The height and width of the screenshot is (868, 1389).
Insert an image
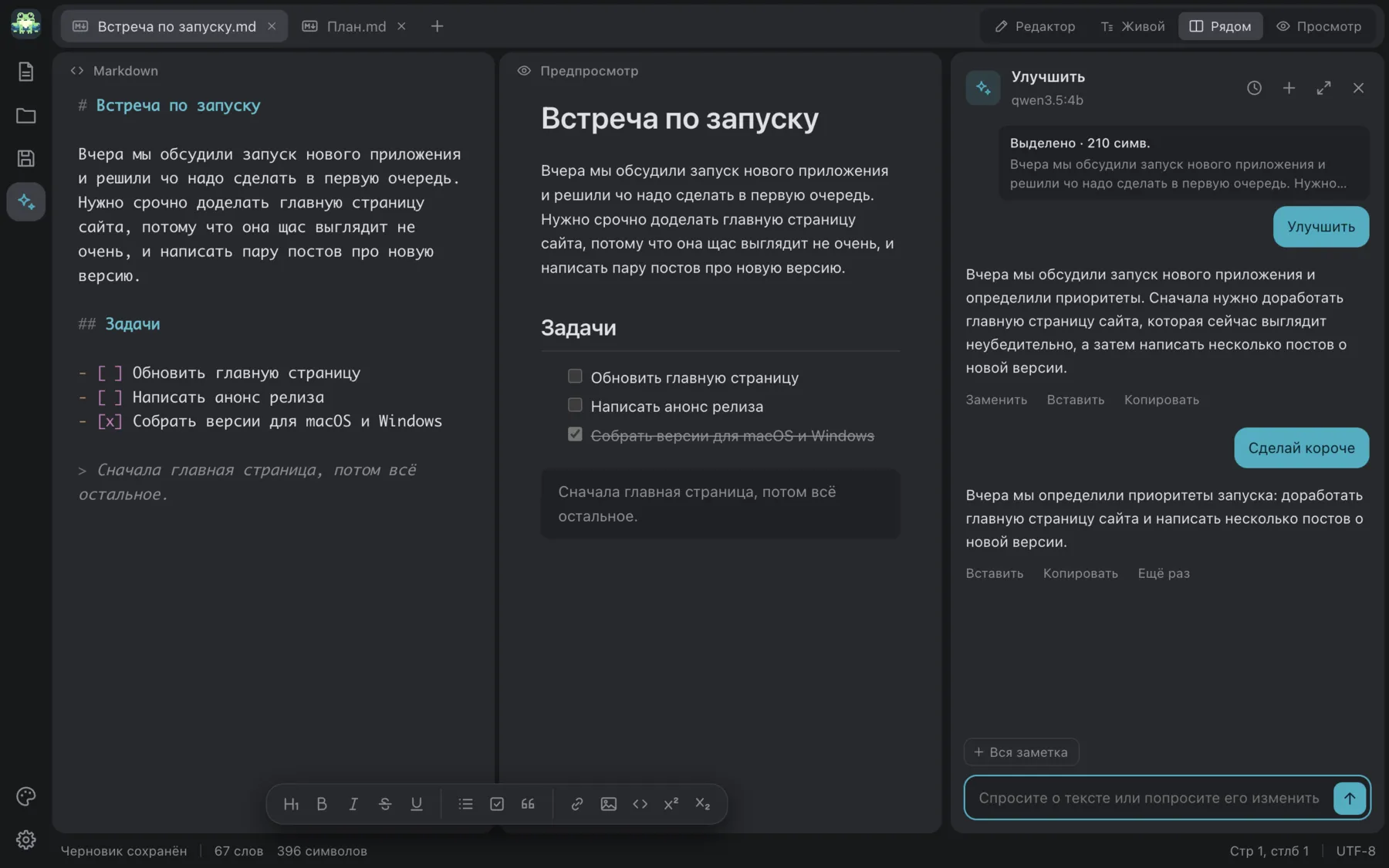(608, 804)
